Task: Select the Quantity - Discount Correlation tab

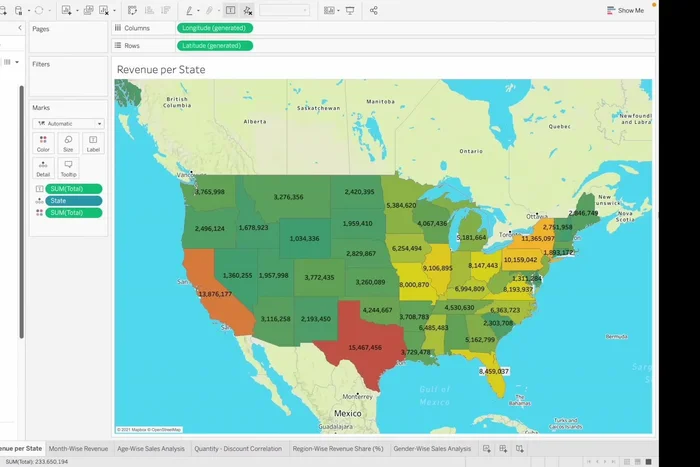Action: pyautogui.click(x=237, y=449)
